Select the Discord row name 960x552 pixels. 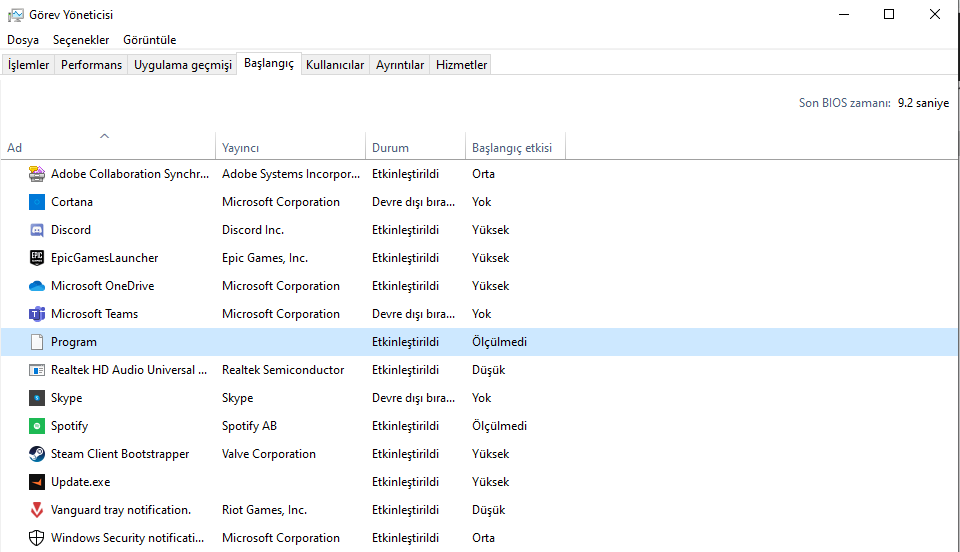pyautogui.click(x=70, y=230)
